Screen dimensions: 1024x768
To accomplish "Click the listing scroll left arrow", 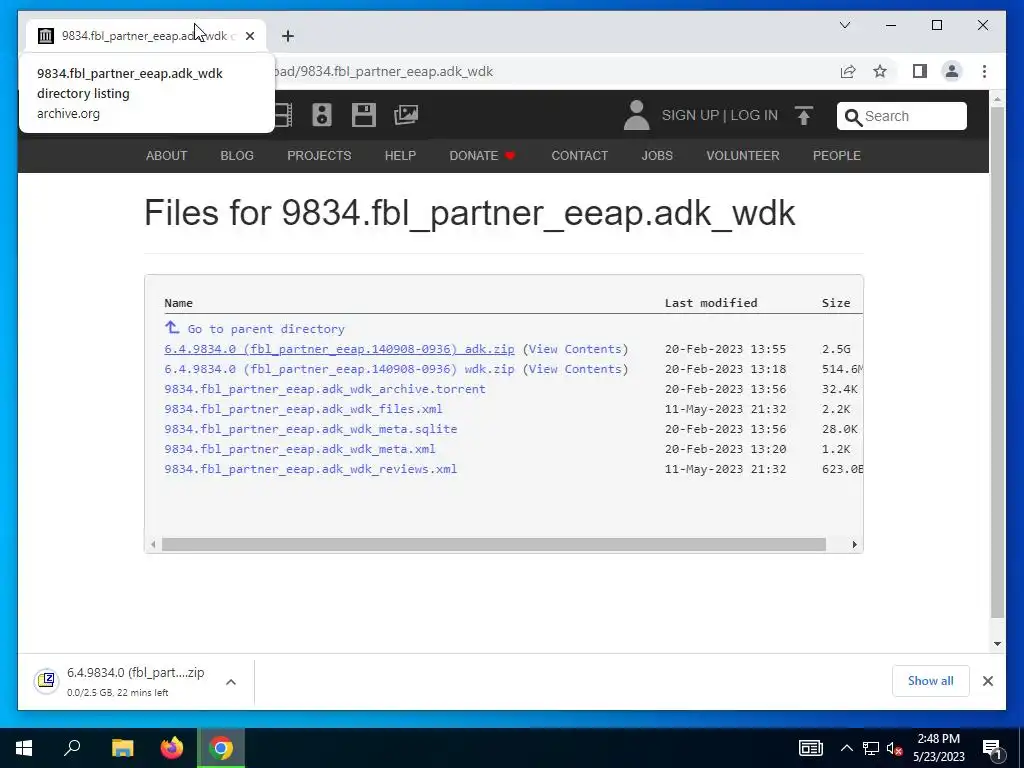I will point(153,545).
